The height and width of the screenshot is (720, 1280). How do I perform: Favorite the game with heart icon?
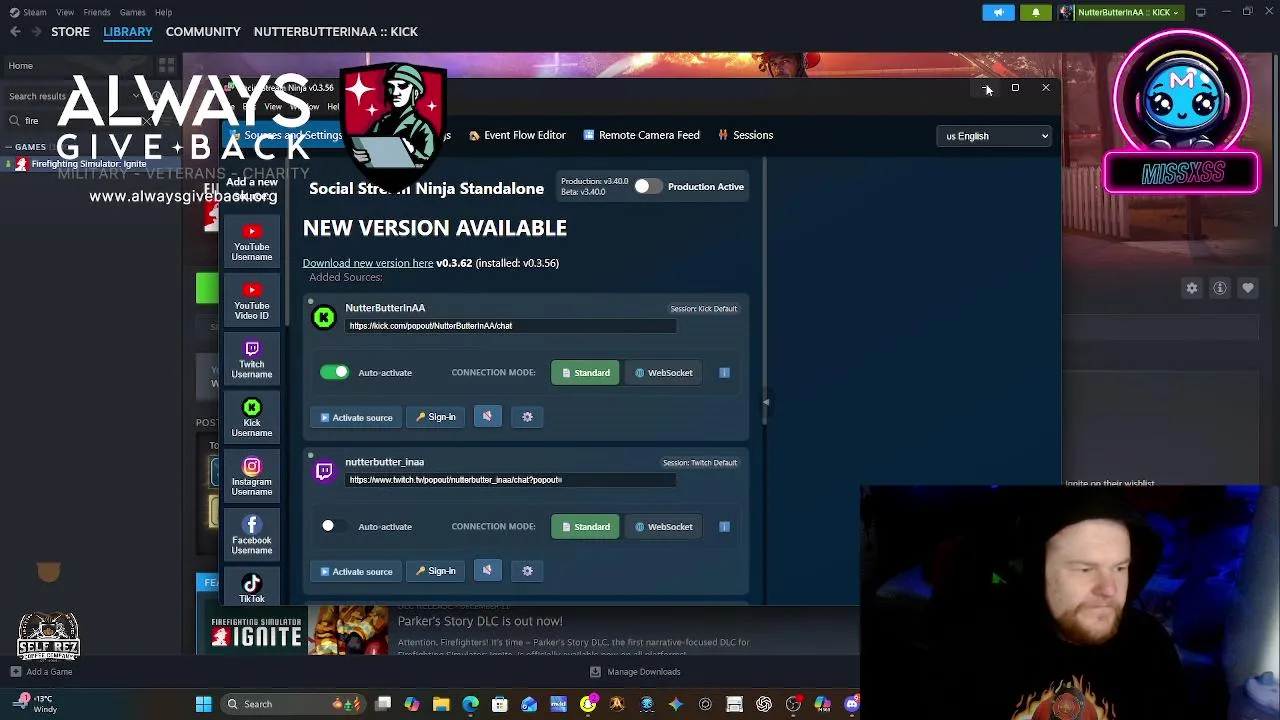pos(1248,288)
